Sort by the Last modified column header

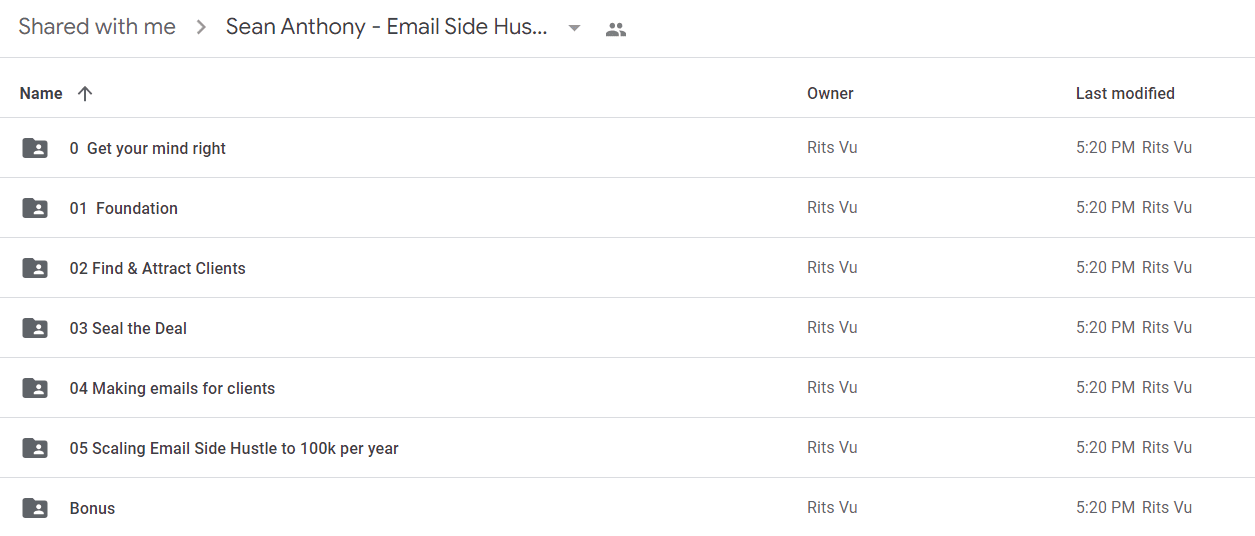pos(1125,93)
